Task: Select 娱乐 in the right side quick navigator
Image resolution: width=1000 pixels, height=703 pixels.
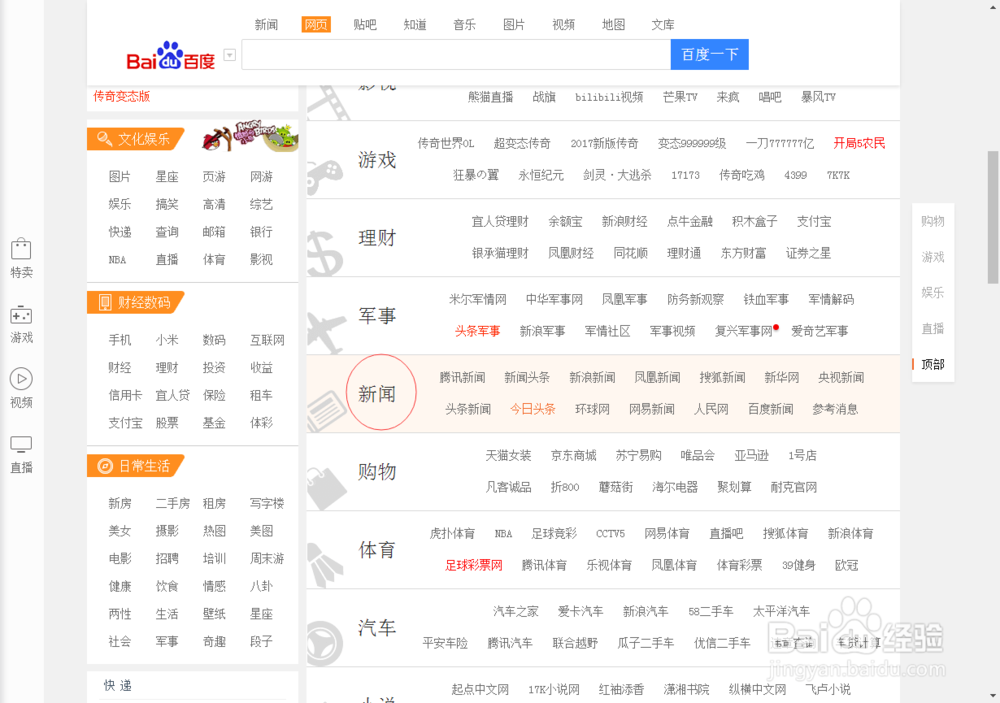Action: point(932,293)
